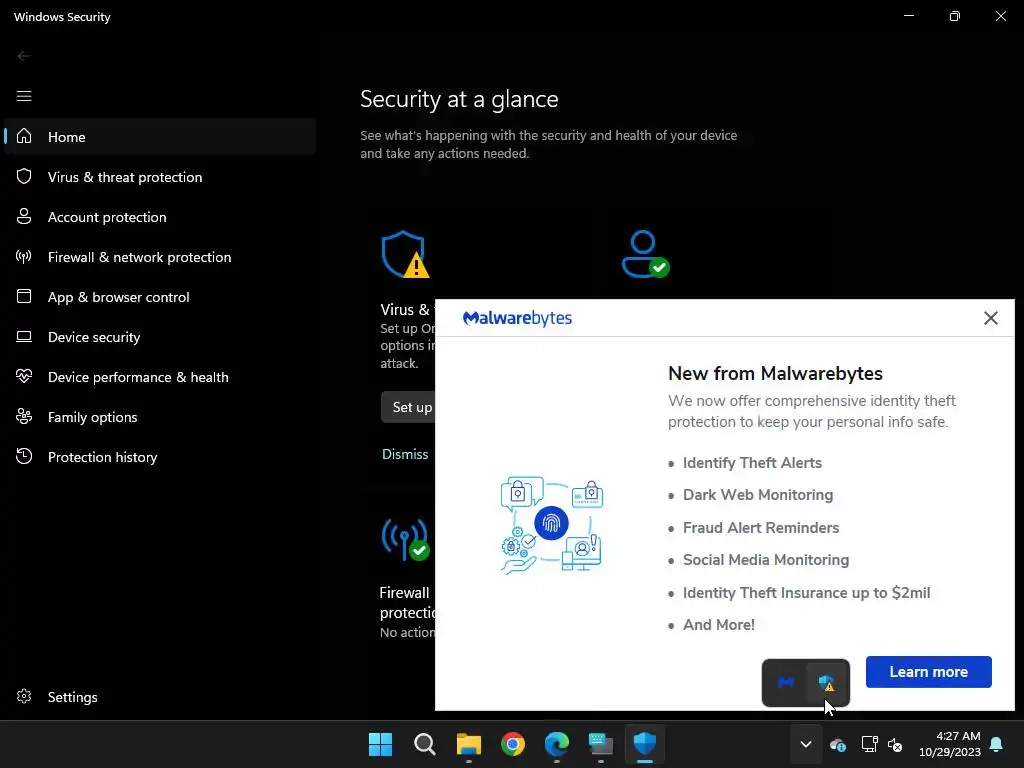This screenshot has height=768, width=1024.
Task: Open the hamburger navigation menu
Action: (24, 97)
